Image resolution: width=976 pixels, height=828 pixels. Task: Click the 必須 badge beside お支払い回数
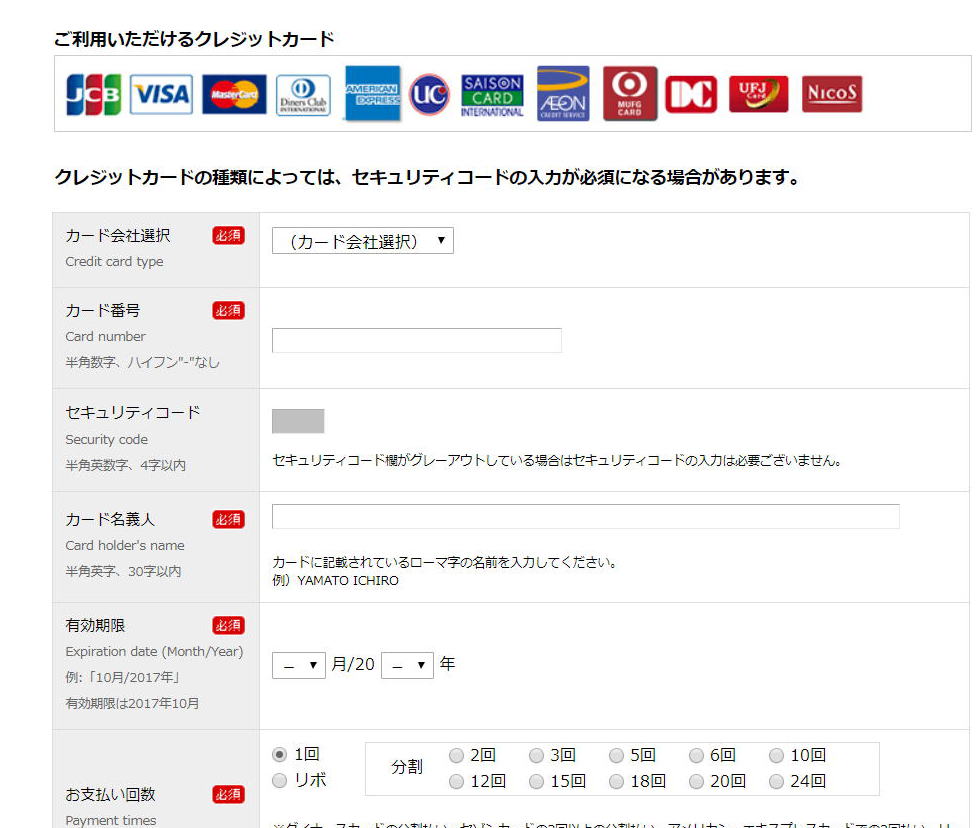click(228, 794)
